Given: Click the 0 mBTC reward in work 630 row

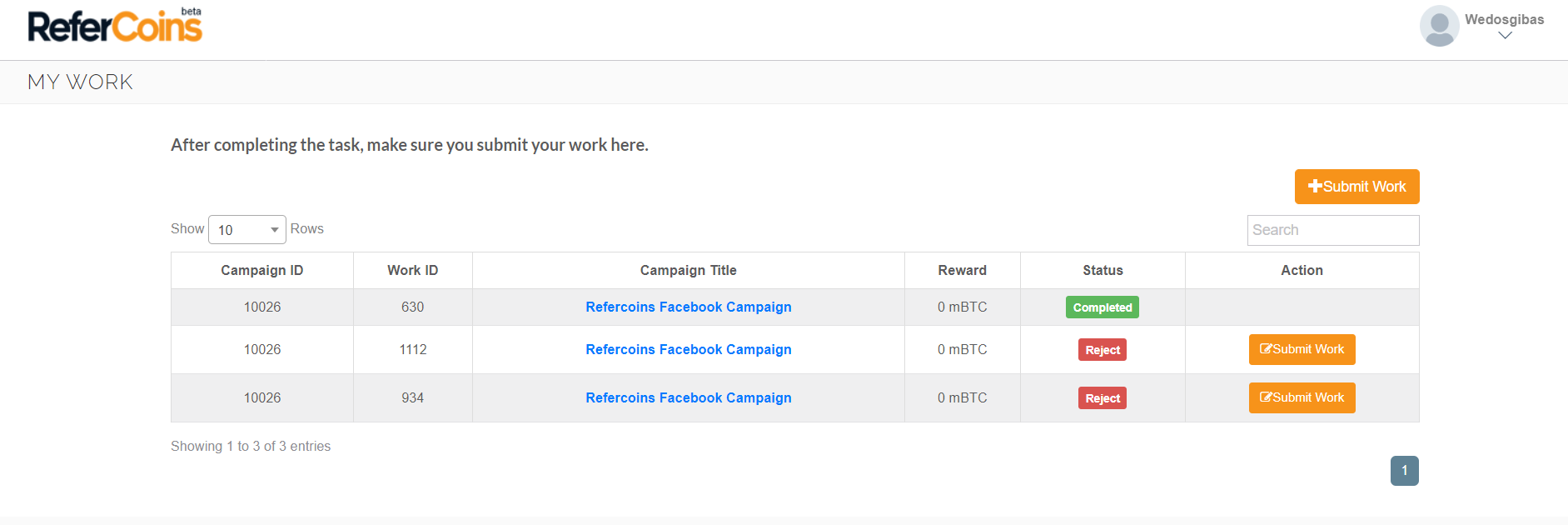Looking at the screenshot, I should coord(963,307).
